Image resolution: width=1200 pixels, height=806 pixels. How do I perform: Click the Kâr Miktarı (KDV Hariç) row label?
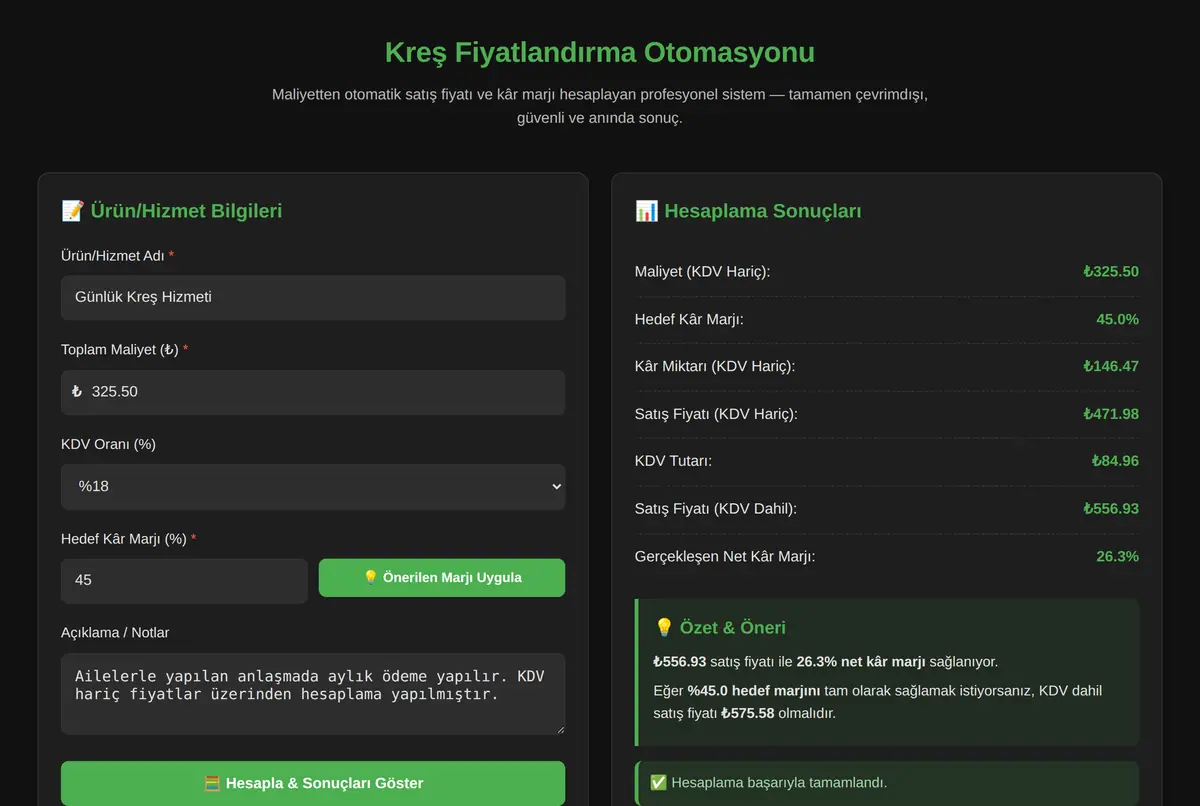[715, 366]
